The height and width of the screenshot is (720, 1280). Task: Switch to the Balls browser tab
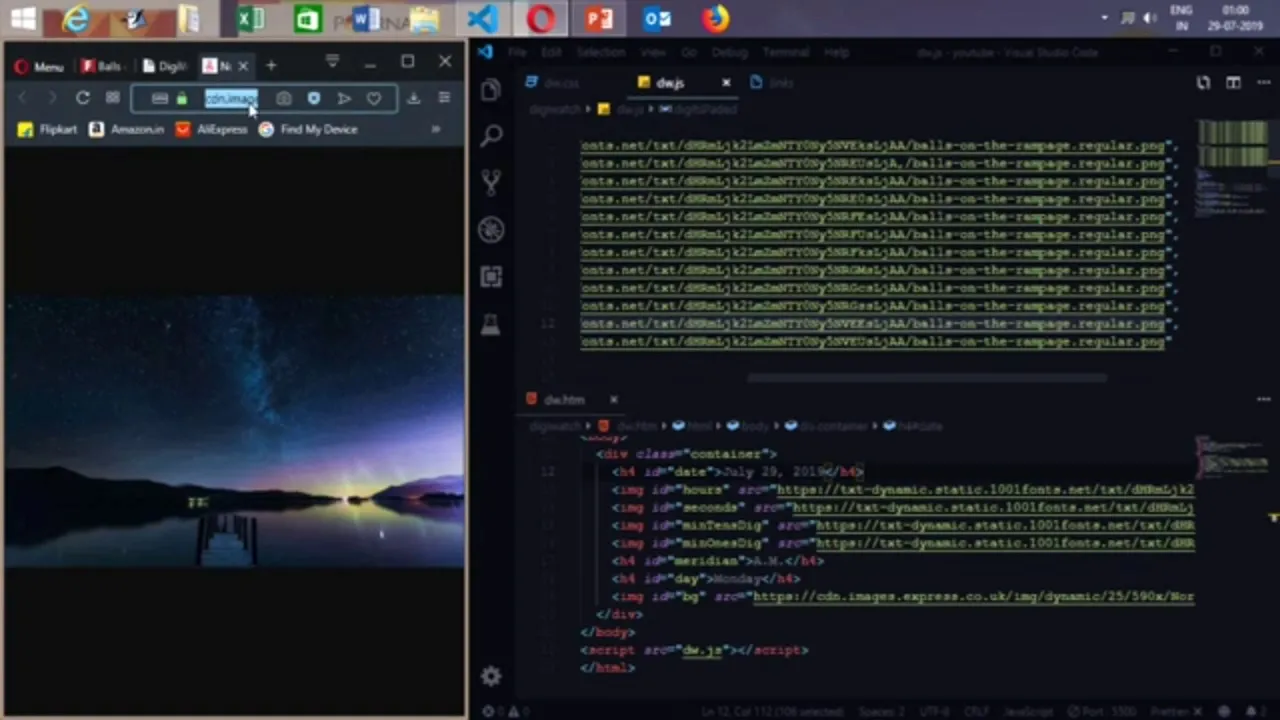point(102,66)
